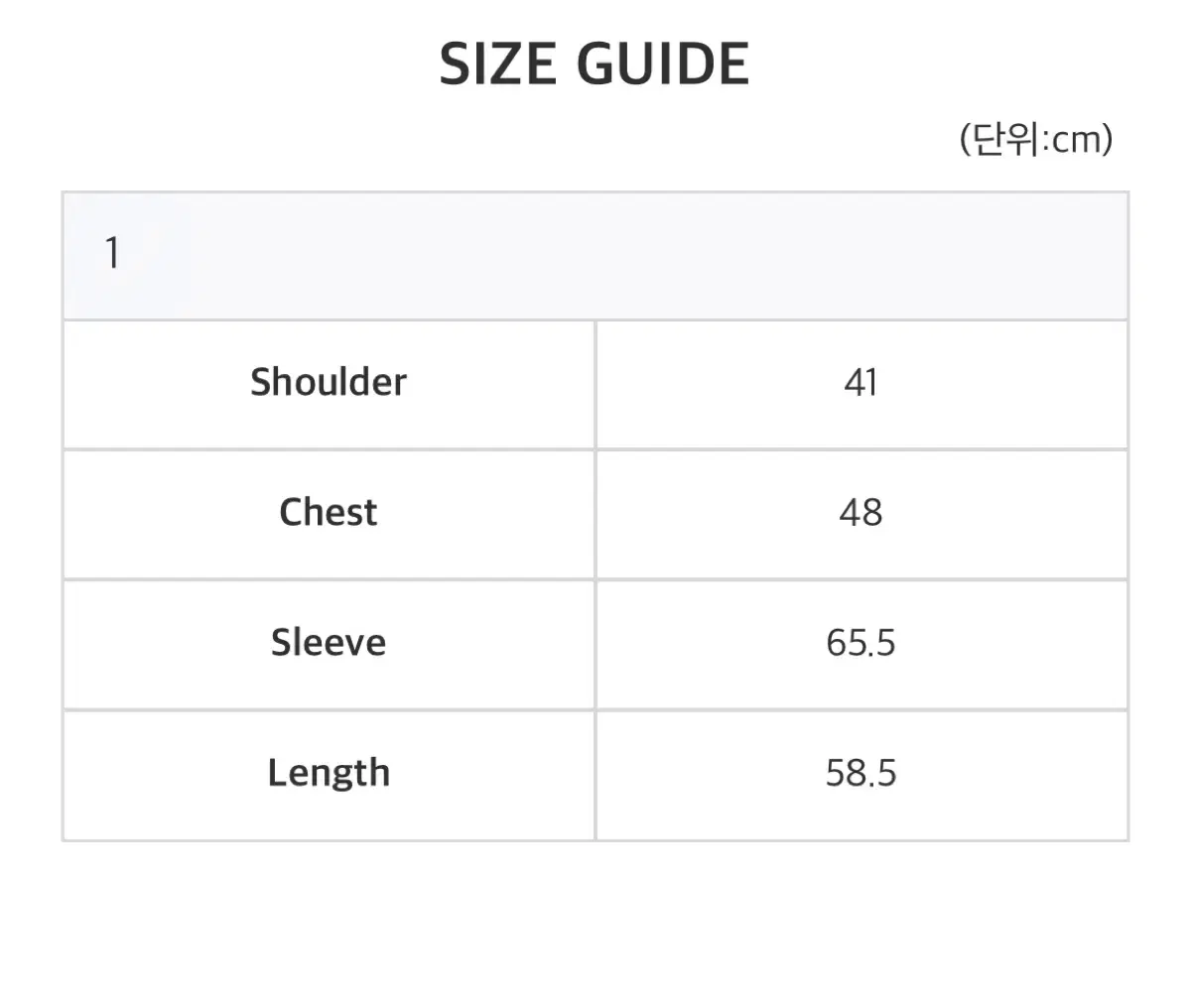Click empty middle of shaded header row

point(595,255)
